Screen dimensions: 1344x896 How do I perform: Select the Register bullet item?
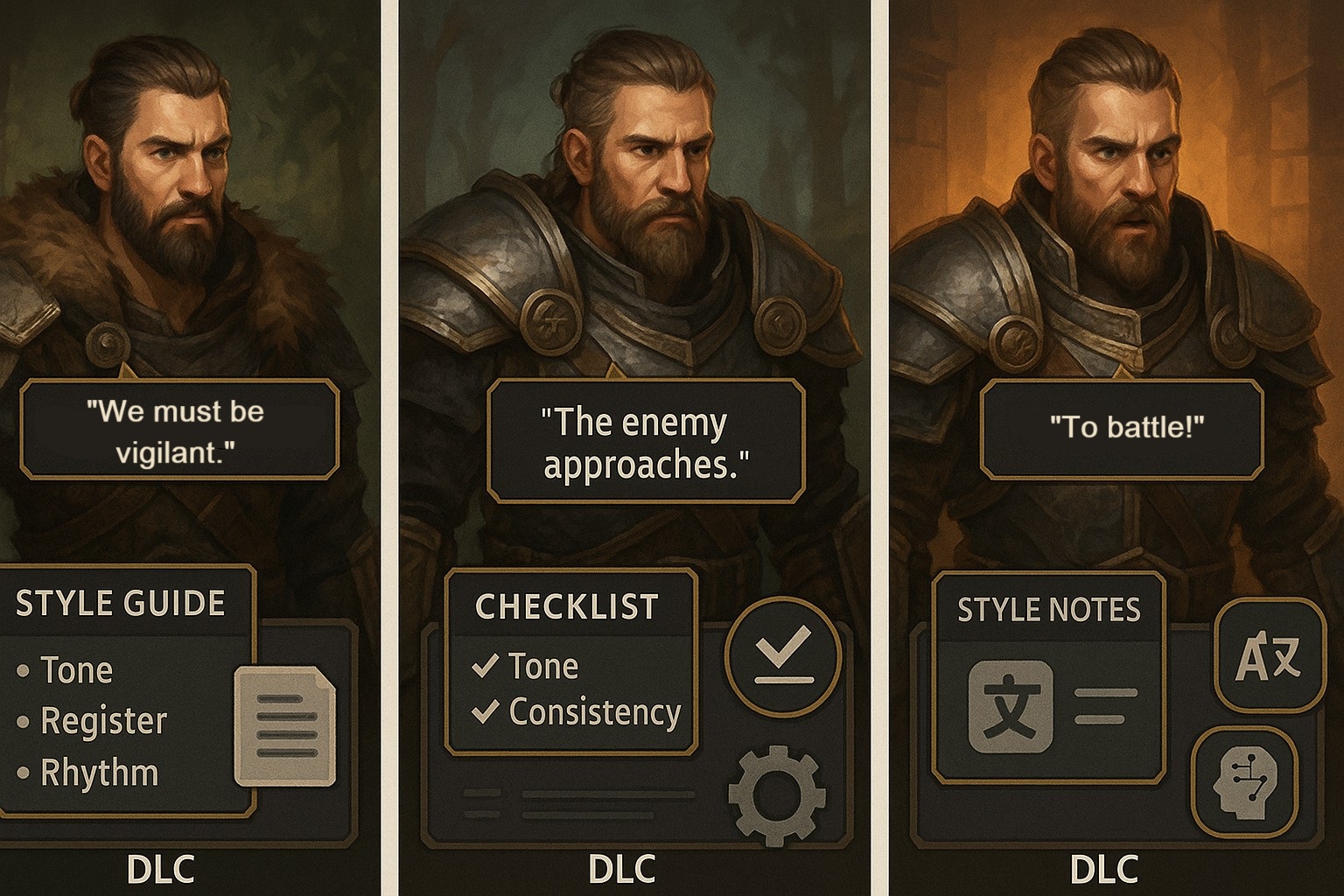pyautogui.click(x=92, y=722)
